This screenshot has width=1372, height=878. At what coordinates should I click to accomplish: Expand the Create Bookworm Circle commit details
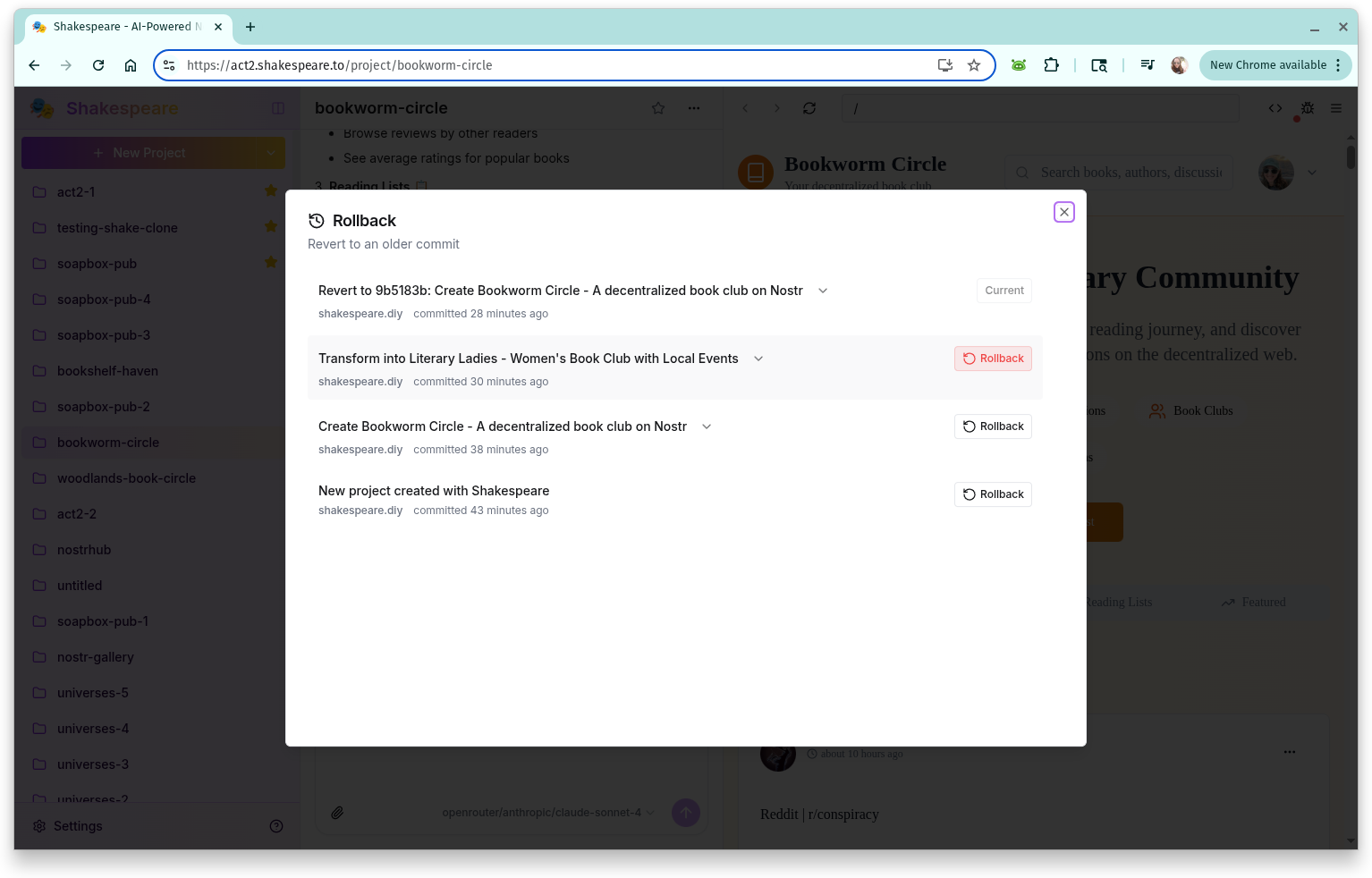point(707,426)
